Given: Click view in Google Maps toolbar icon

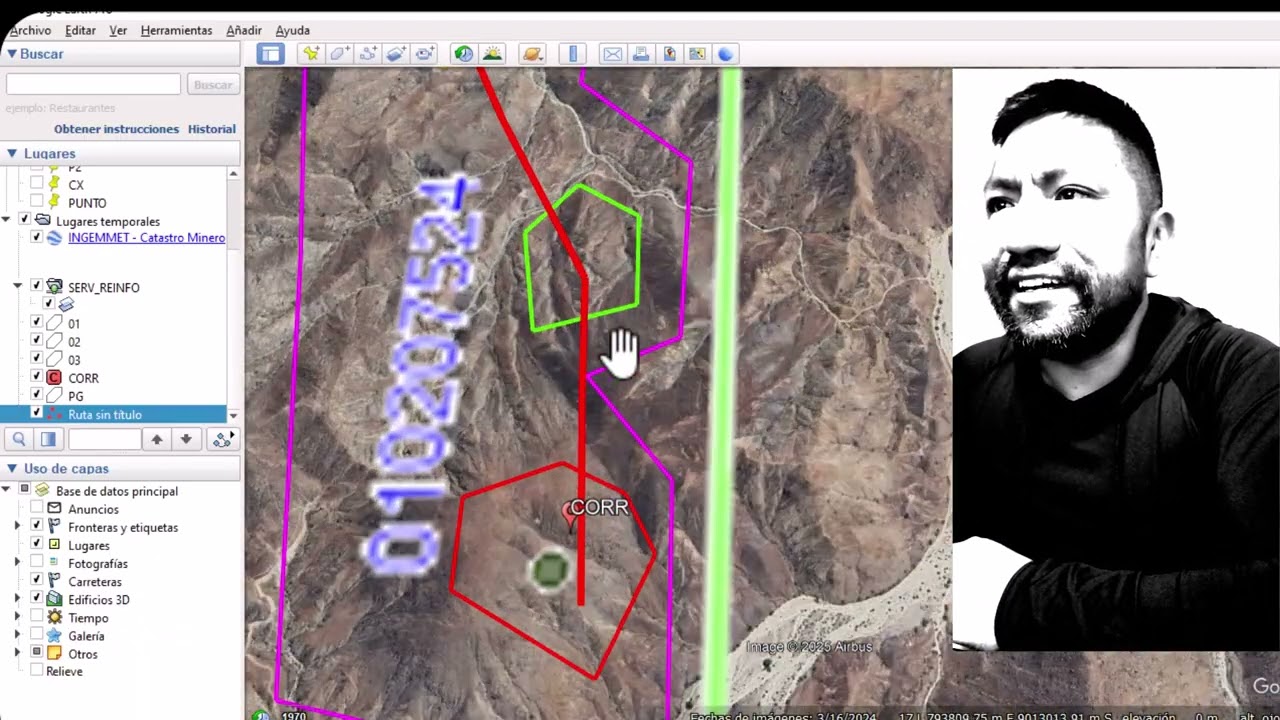Looking at the screenshot, I should (x=697, y=54).
